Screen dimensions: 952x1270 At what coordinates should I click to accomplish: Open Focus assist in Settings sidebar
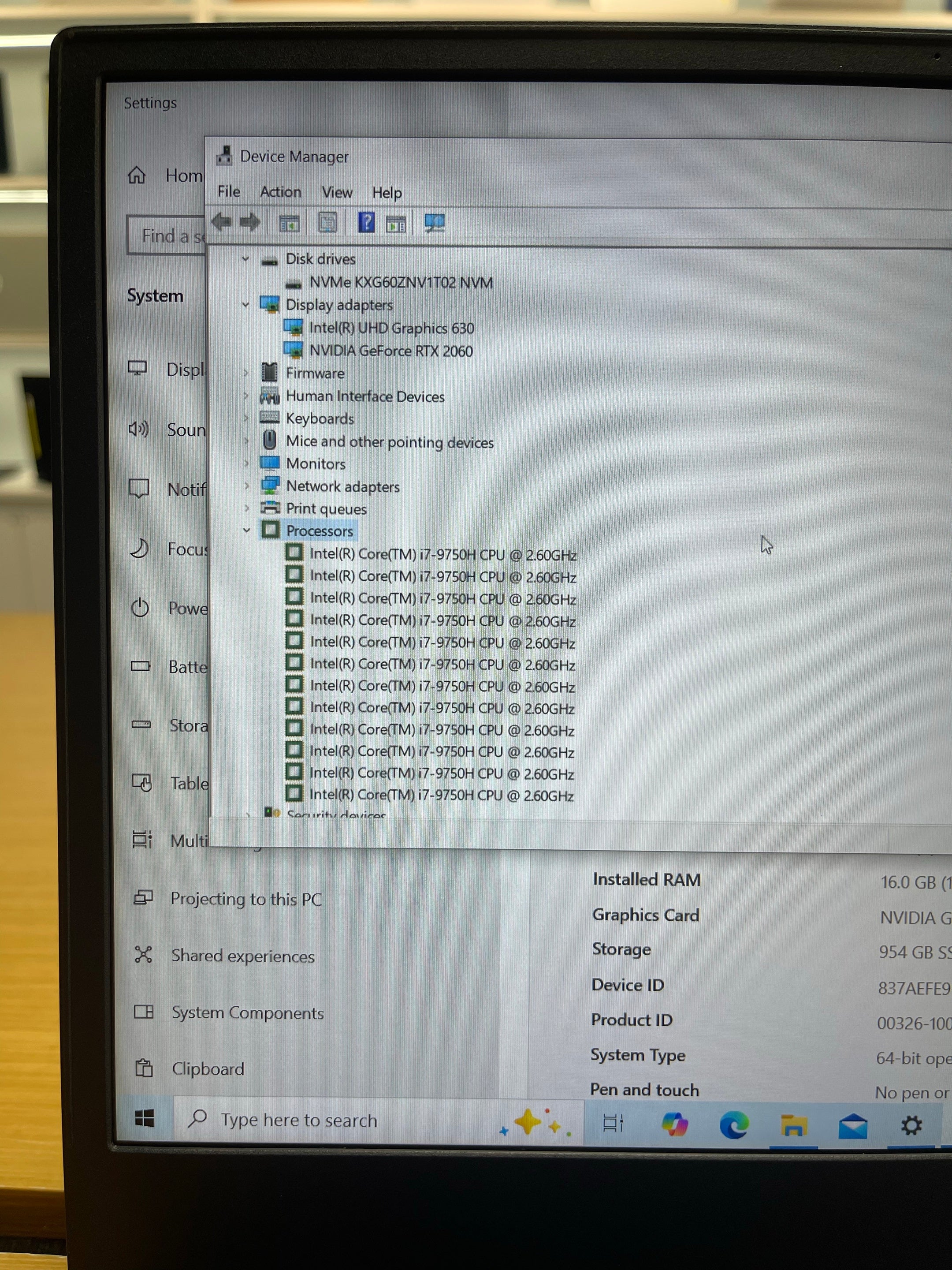click(x=169, y=549)
